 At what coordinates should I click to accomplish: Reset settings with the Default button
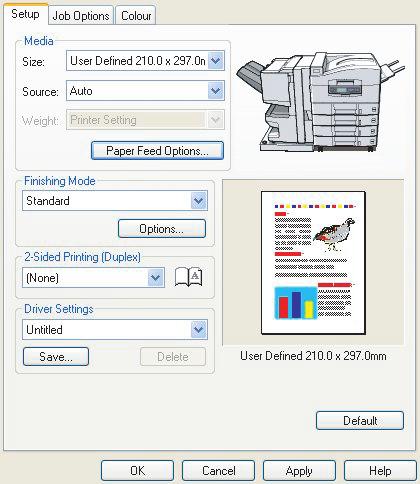coord(360,421)
